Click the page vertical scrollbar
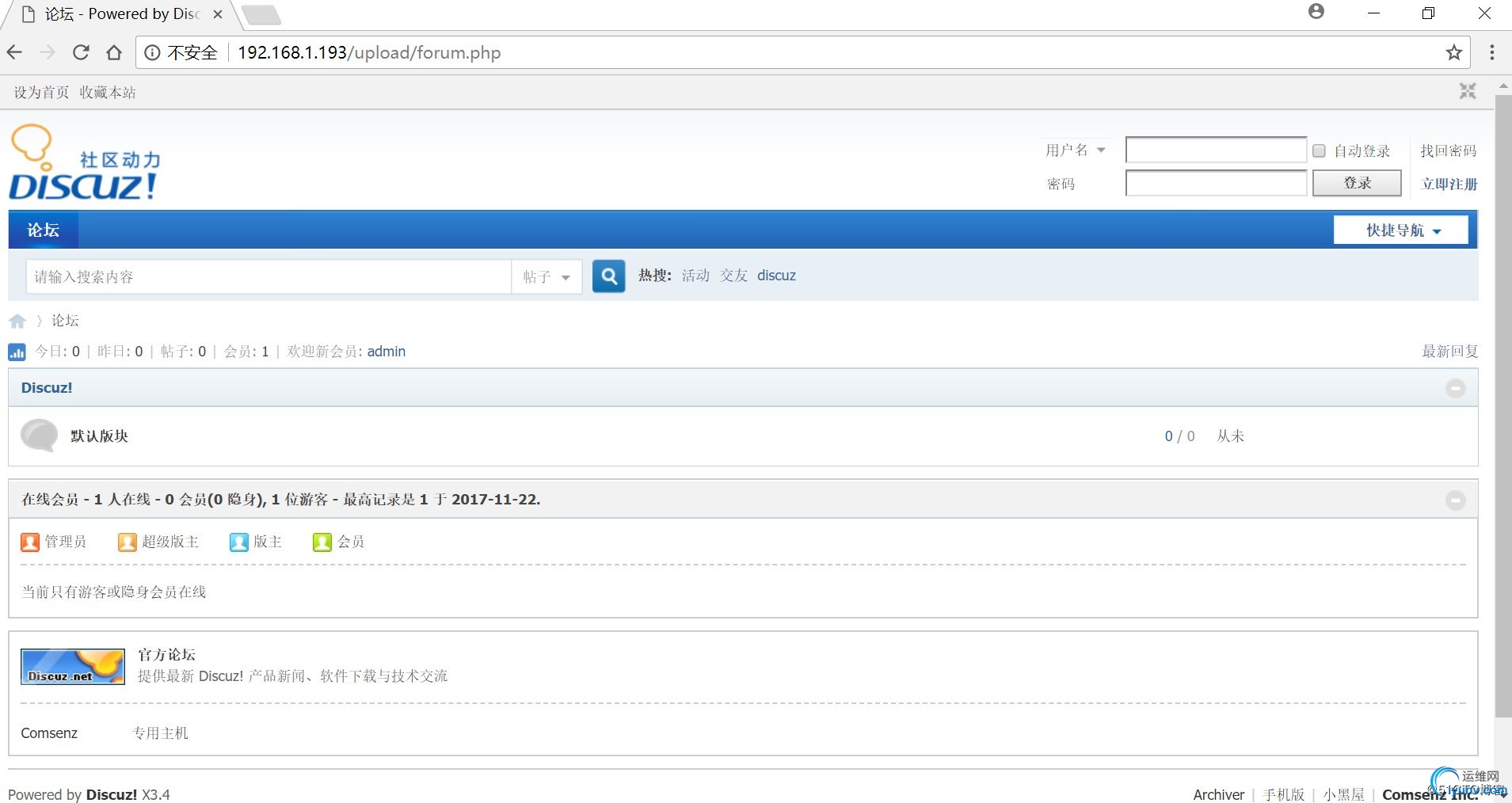Image resolution: width=1512 pixels, height=803 pixels. pyautogui.click(x=1502, y=405)
